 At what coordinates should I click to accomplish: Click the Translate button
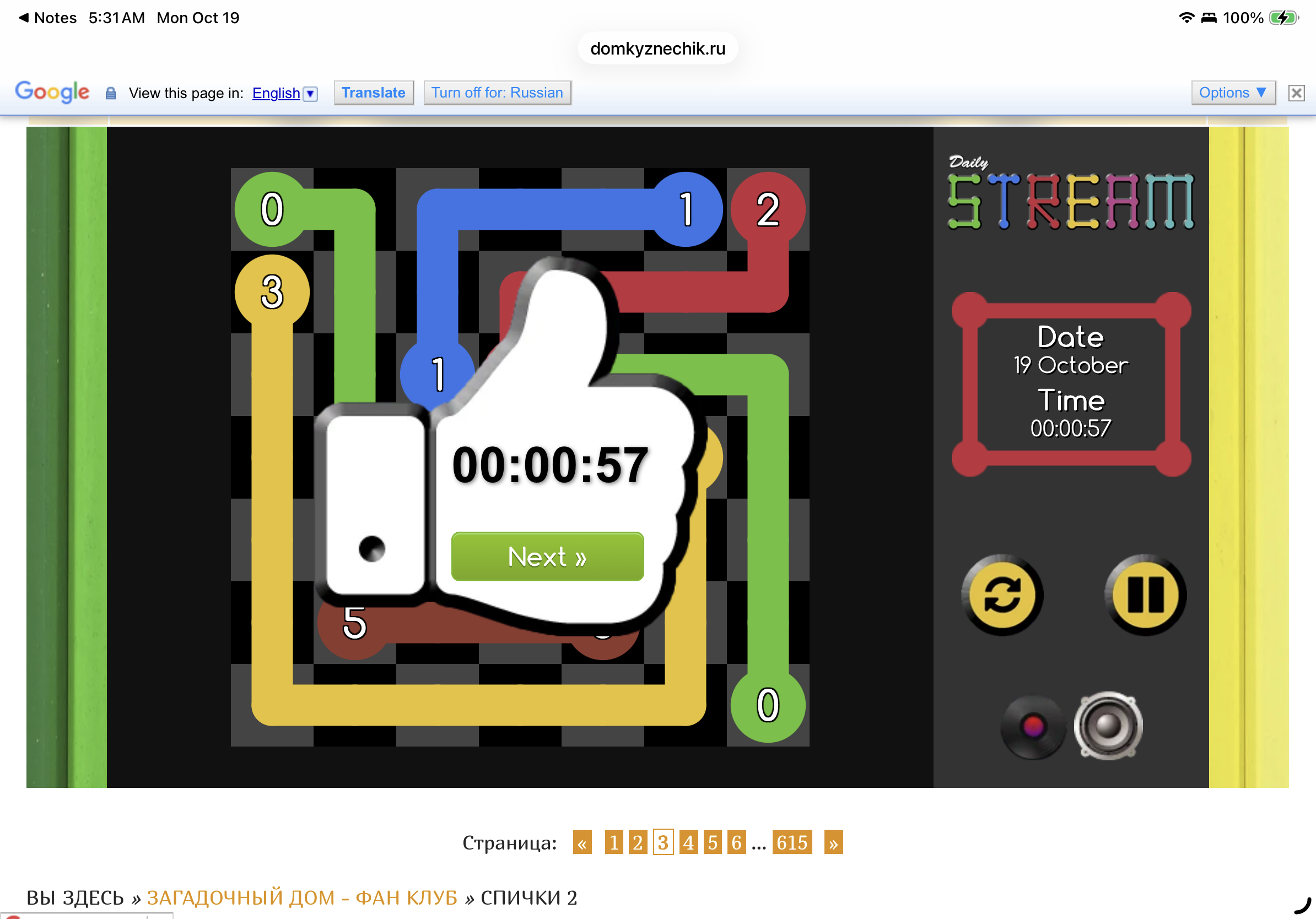point(373,93)
